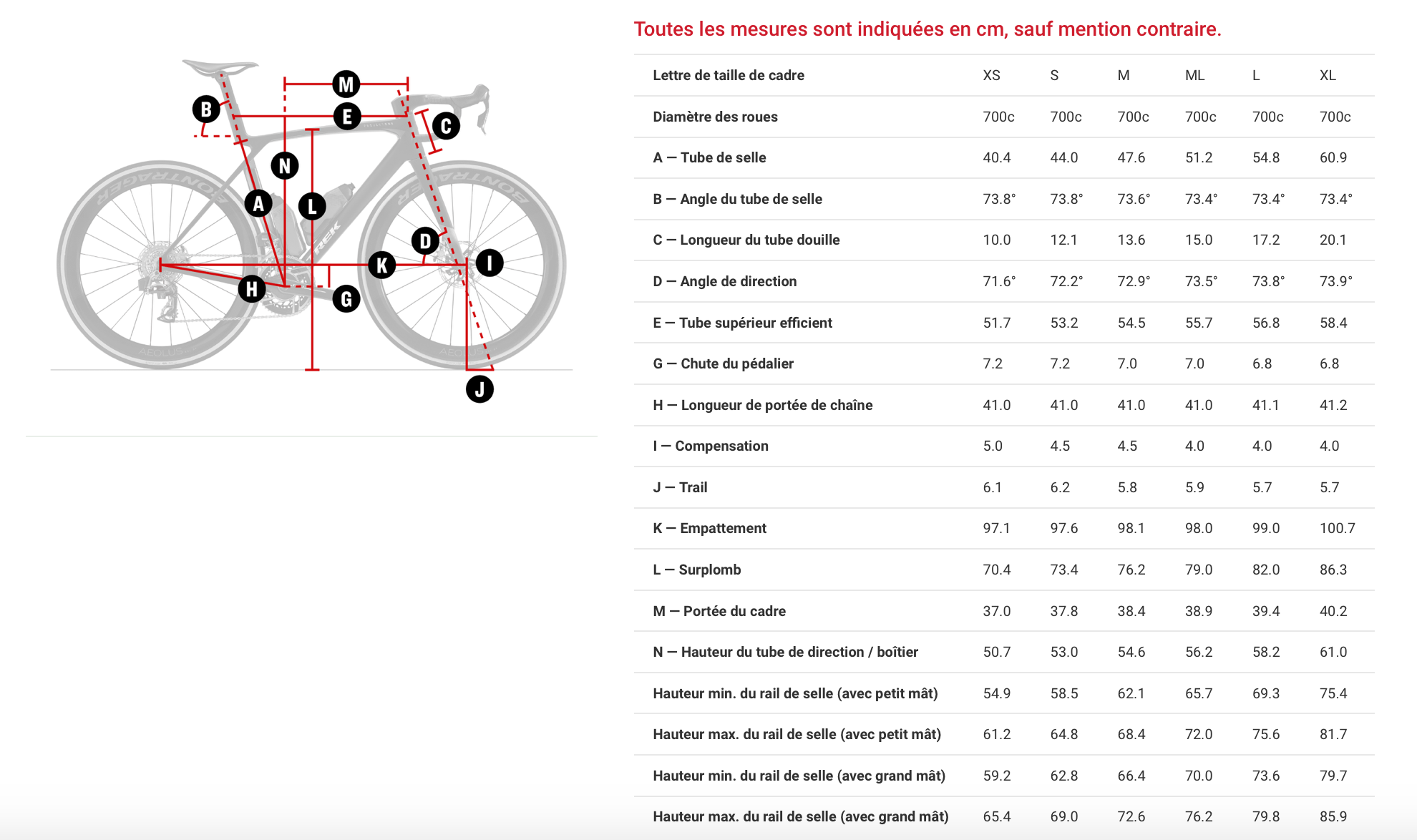This screenshot has height=840, width=1417.
Task: Click the XL size column header
Action: click(1328, 75)
